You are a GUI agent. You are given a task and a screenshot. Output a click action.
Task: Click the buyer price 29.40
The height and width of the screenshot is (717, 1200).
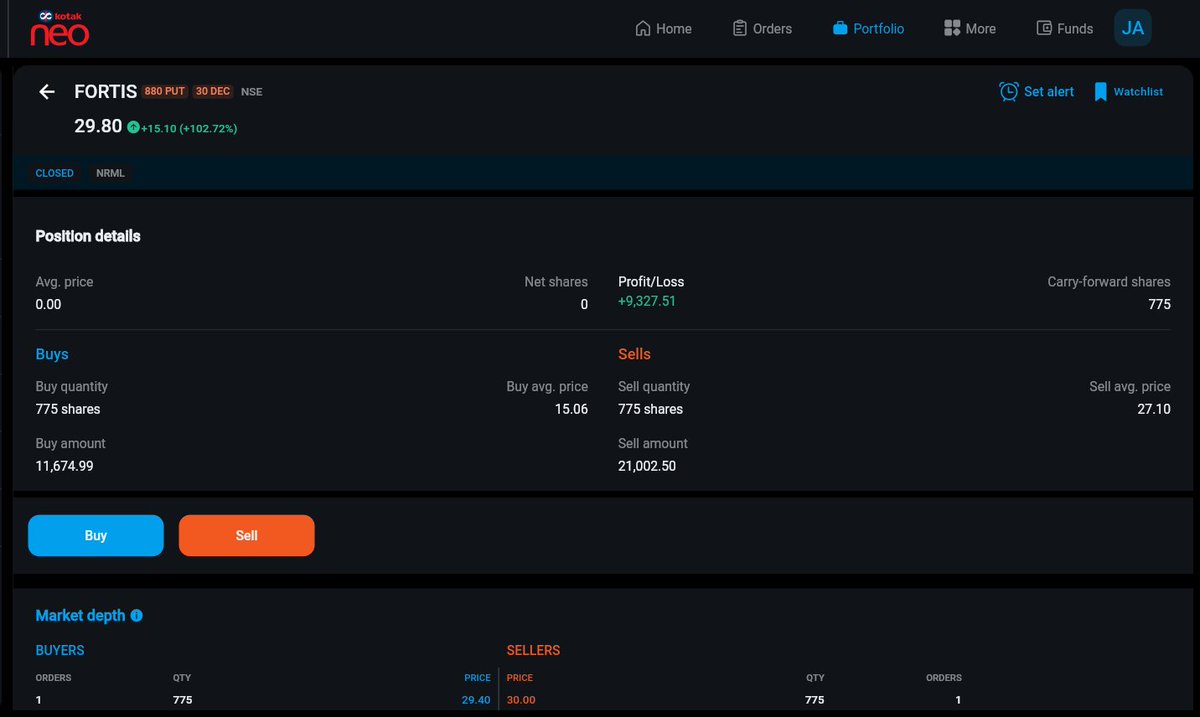(476, 700)
